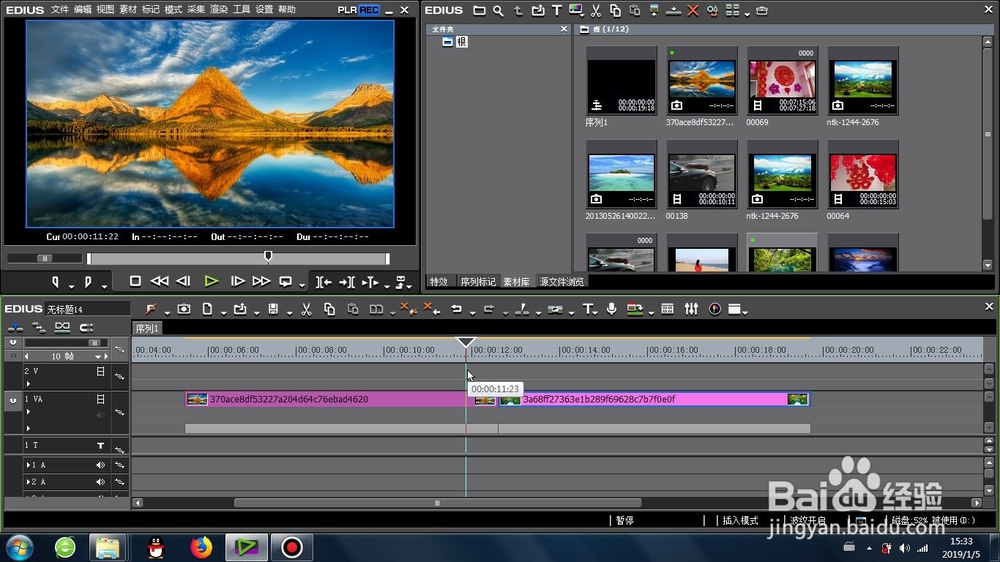Set In point in the player
This screenshot has width=1000, height=562.
(x=55, y=282)
